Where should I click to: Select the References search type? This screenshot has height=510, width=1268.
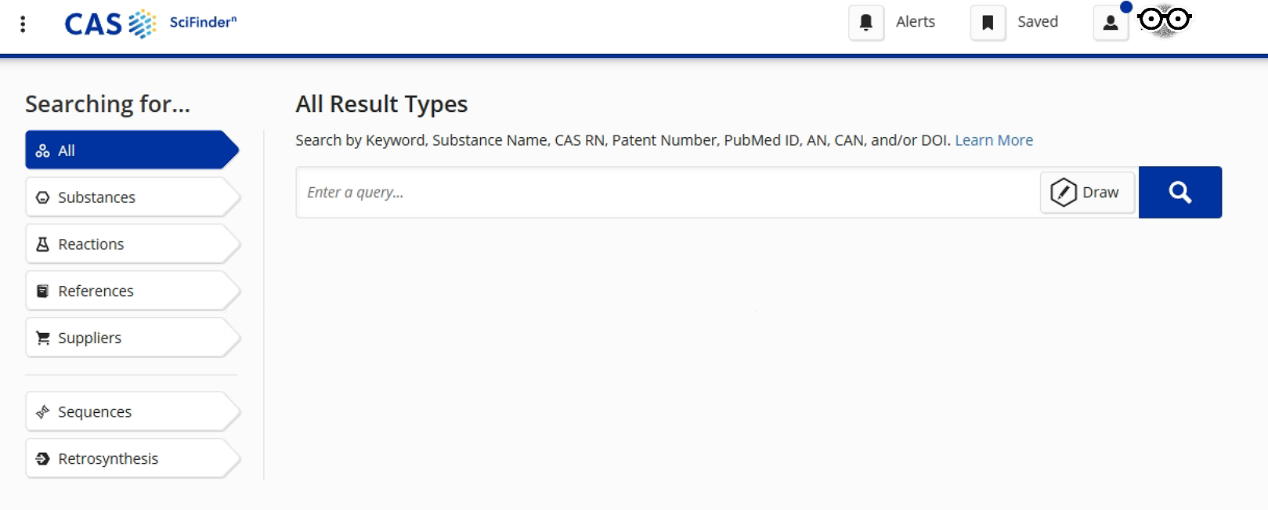[130, 291]
